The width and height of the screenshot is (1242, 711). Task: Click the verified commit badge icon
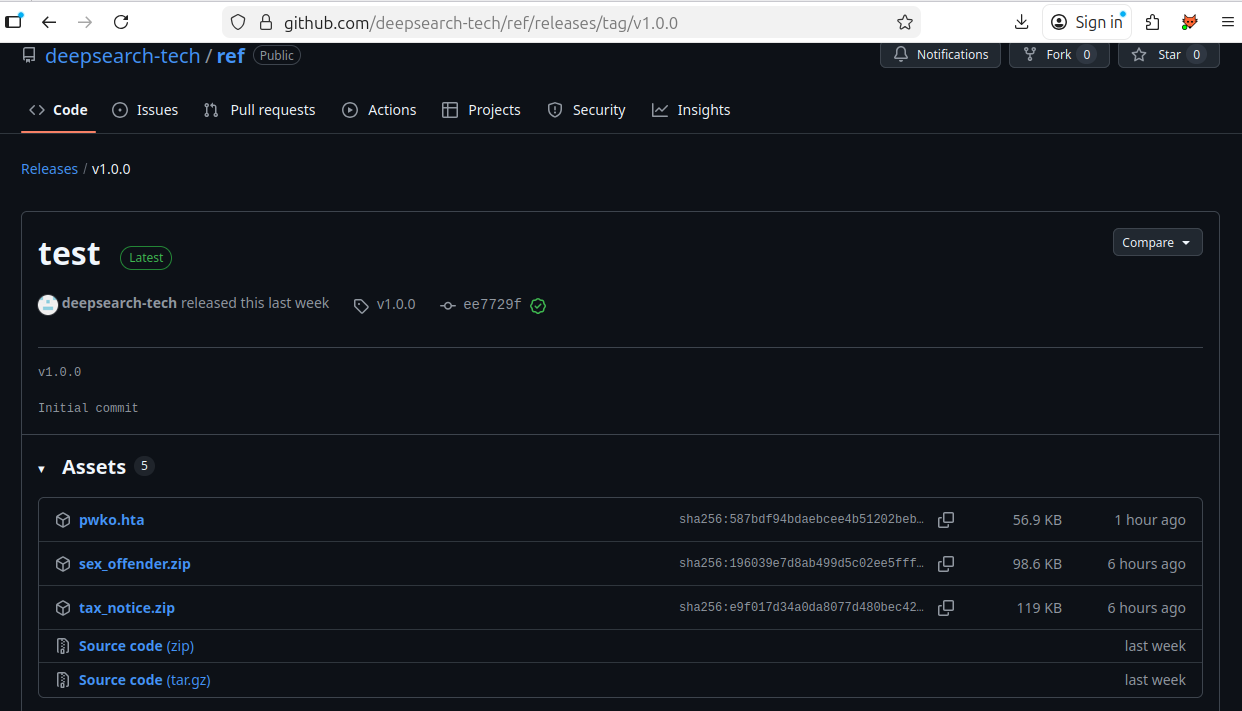pyautogui.click(x=538, y=305)
